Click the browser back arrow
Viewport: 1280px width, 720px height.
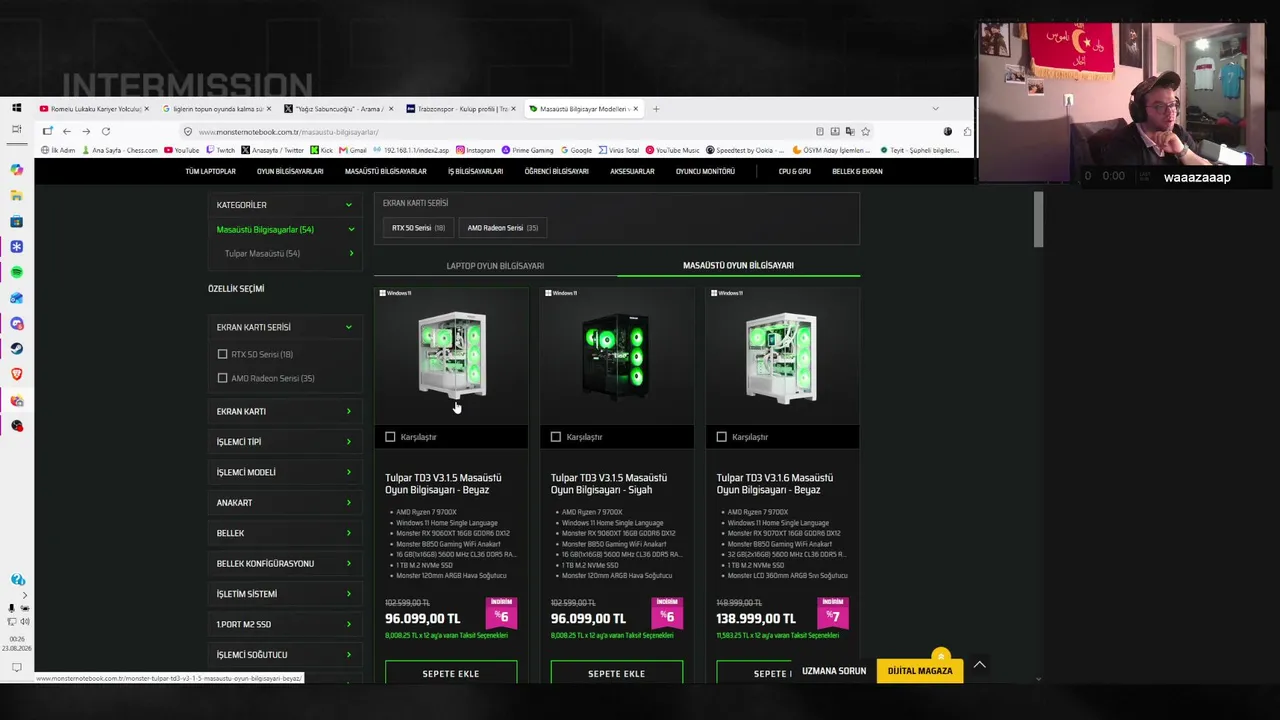tap(66, 131)
